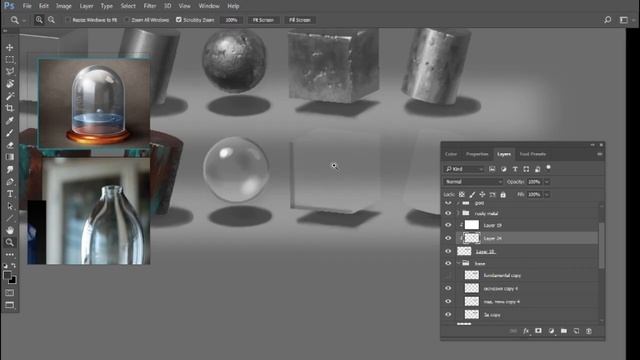
Task: Open the Zoom tool preset picker arrow
Action: click(x=24, y=20)
